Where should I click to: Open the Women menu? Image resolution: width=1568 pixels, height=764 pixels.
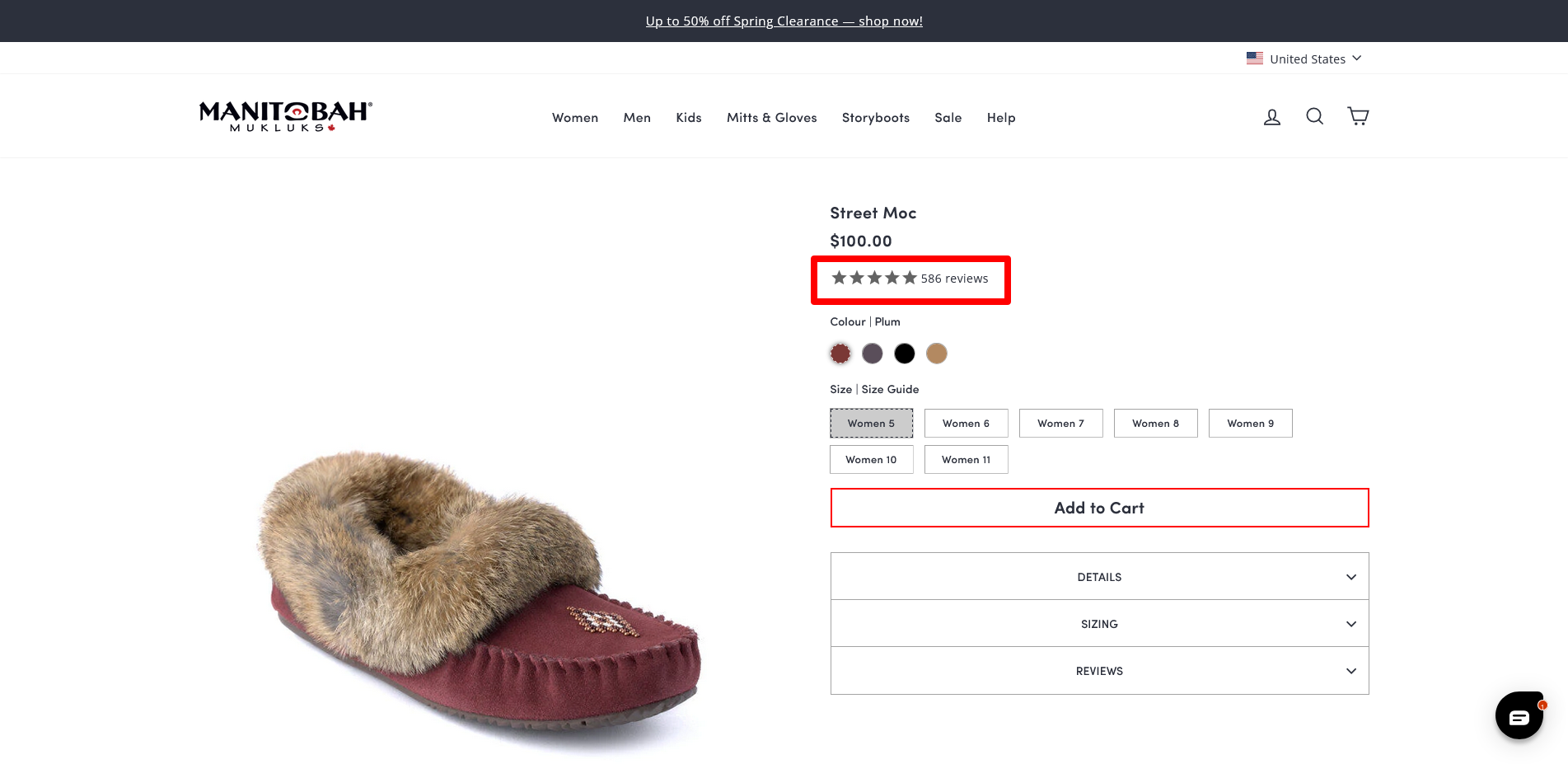click(575, 118)
